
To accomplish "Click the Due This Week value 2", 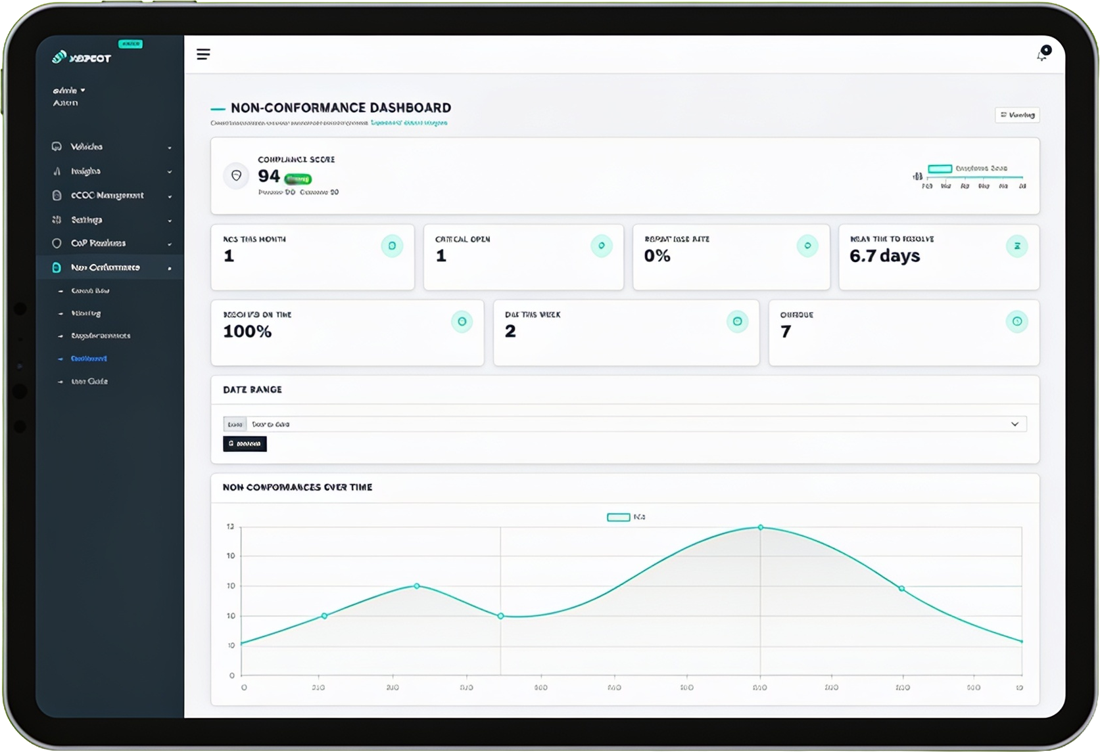I will (x=510, y=331).
